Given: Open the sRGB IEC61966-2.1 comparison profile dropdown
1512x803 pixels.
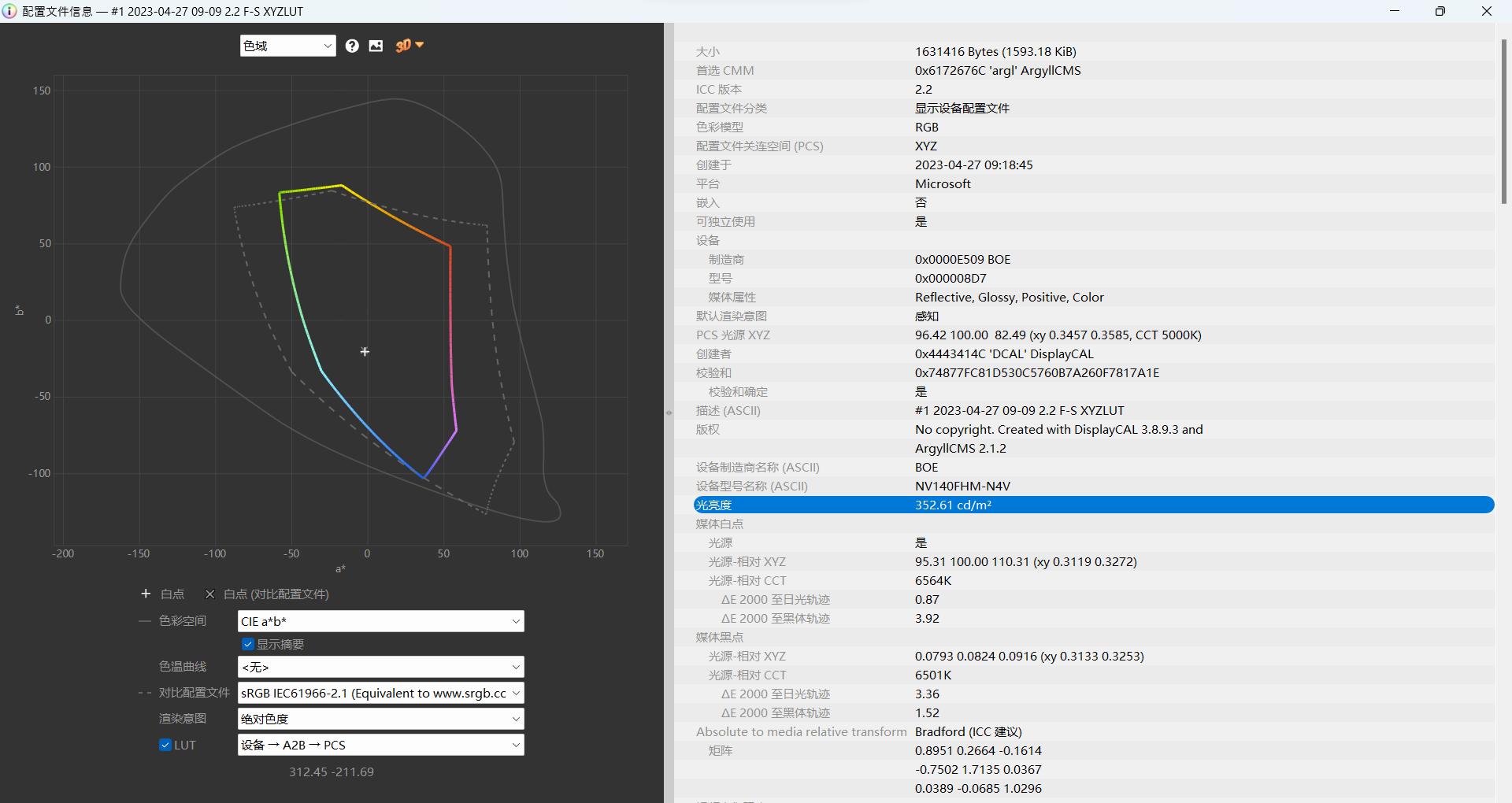Looking at the screenshot, I should coord(380,693).
